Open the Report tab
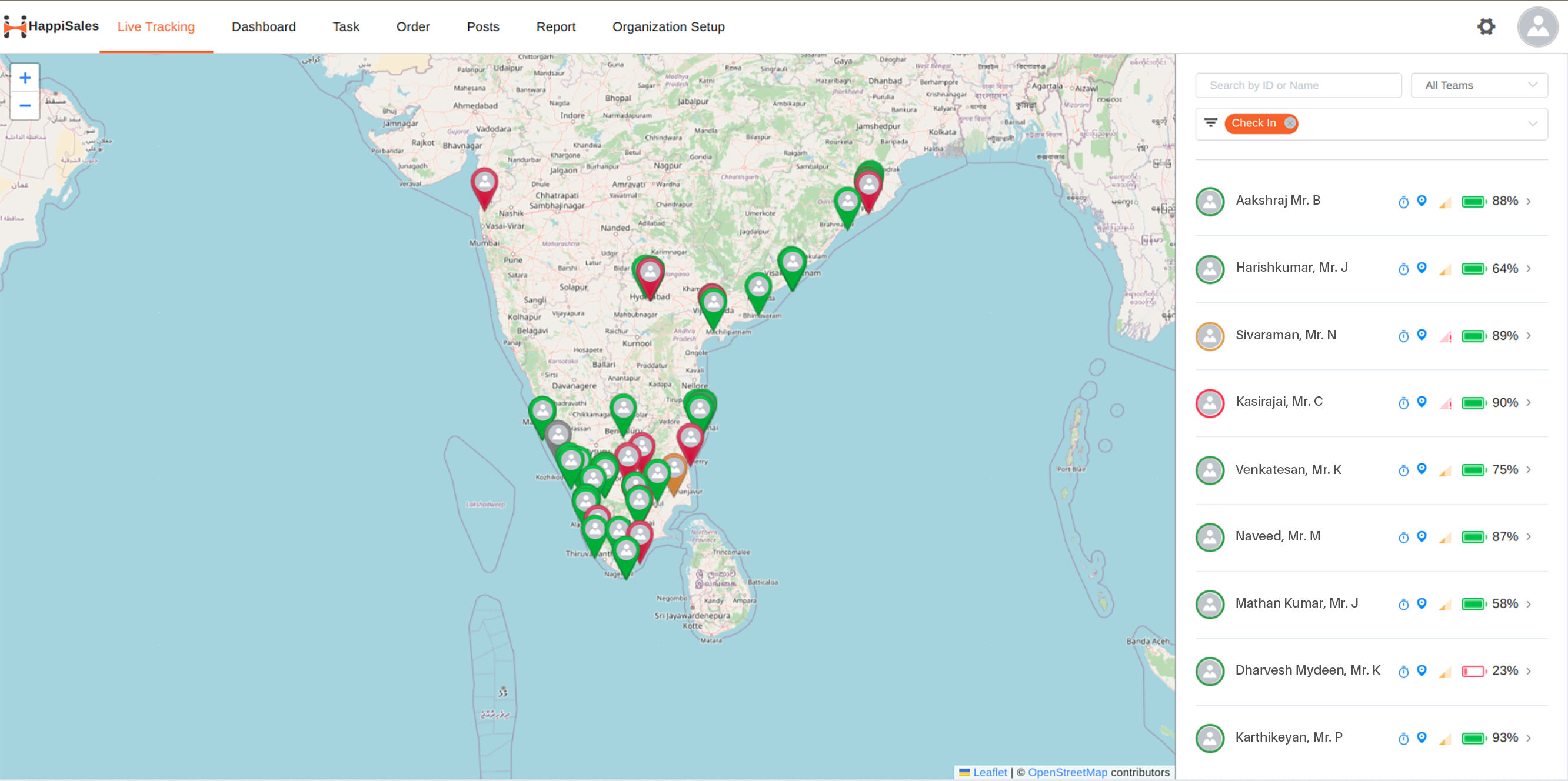1568x781 pixels. click(556, 27)
